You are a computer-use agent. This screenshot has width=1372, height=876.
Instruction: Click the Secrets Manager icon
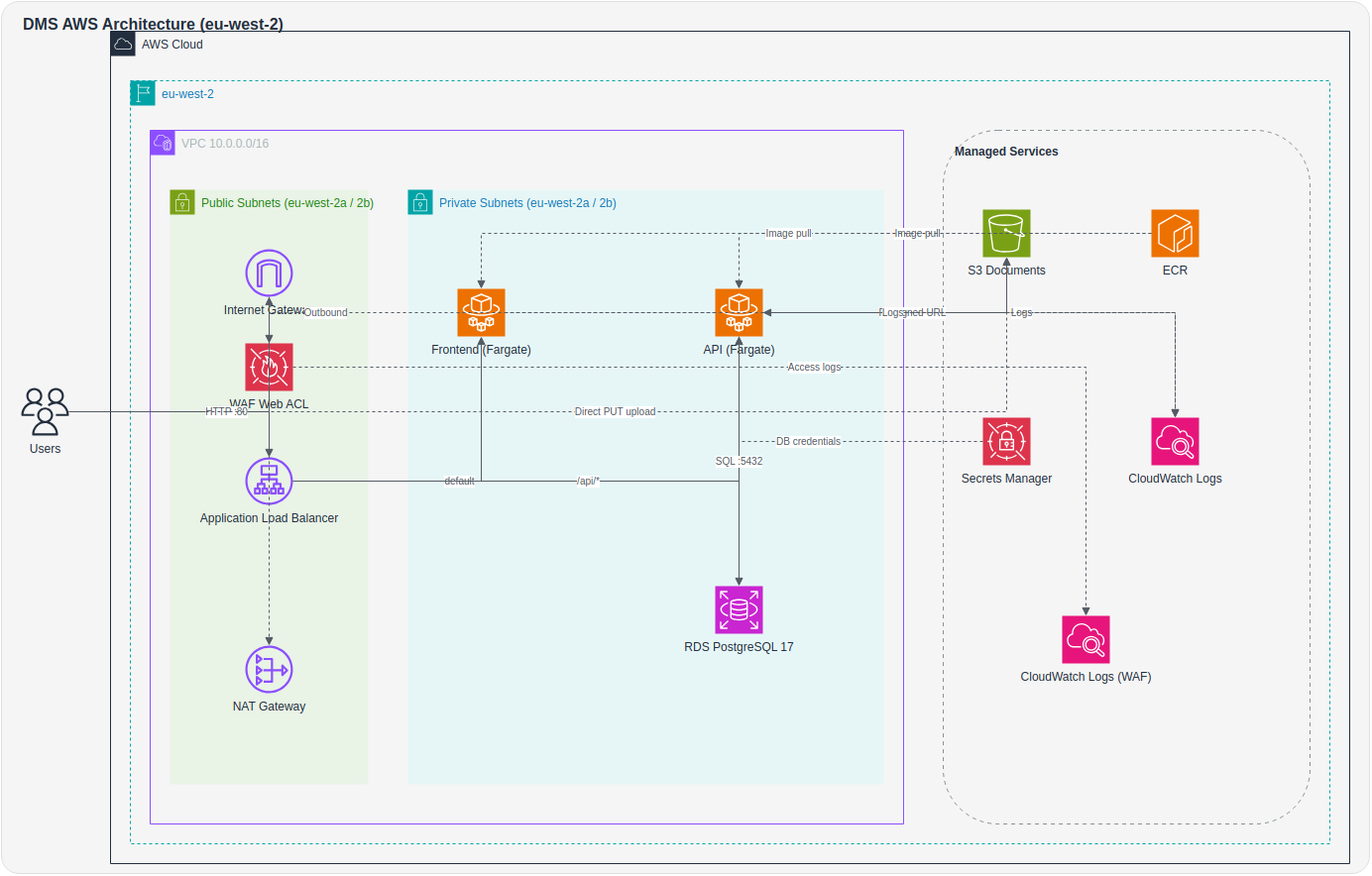click(1006, 441)
